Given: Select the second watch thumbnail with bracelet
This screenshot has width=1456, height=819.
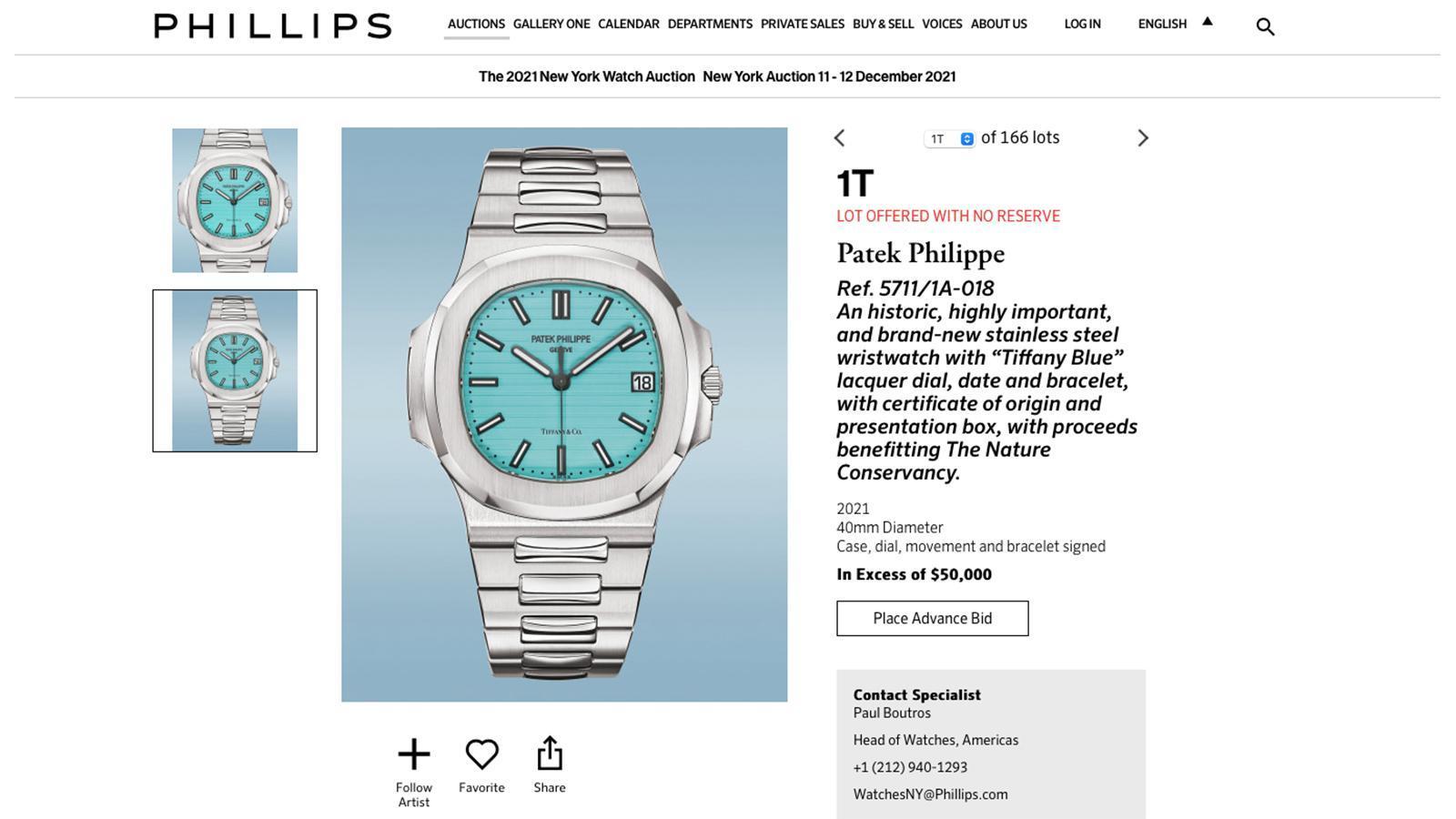Looking at the screenshot, I should (235, 370).
